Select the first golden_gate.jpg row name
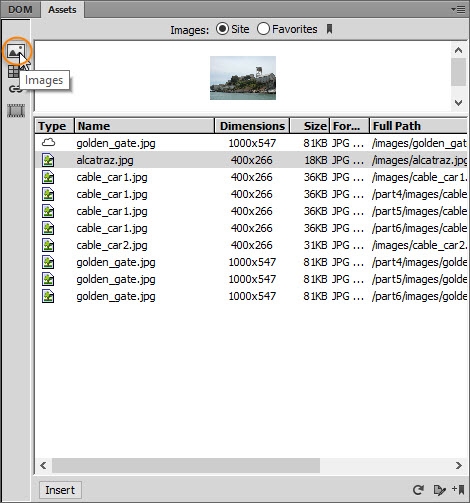Image resolution: width=470 pixels, height=503 pixels. [116, 143]
